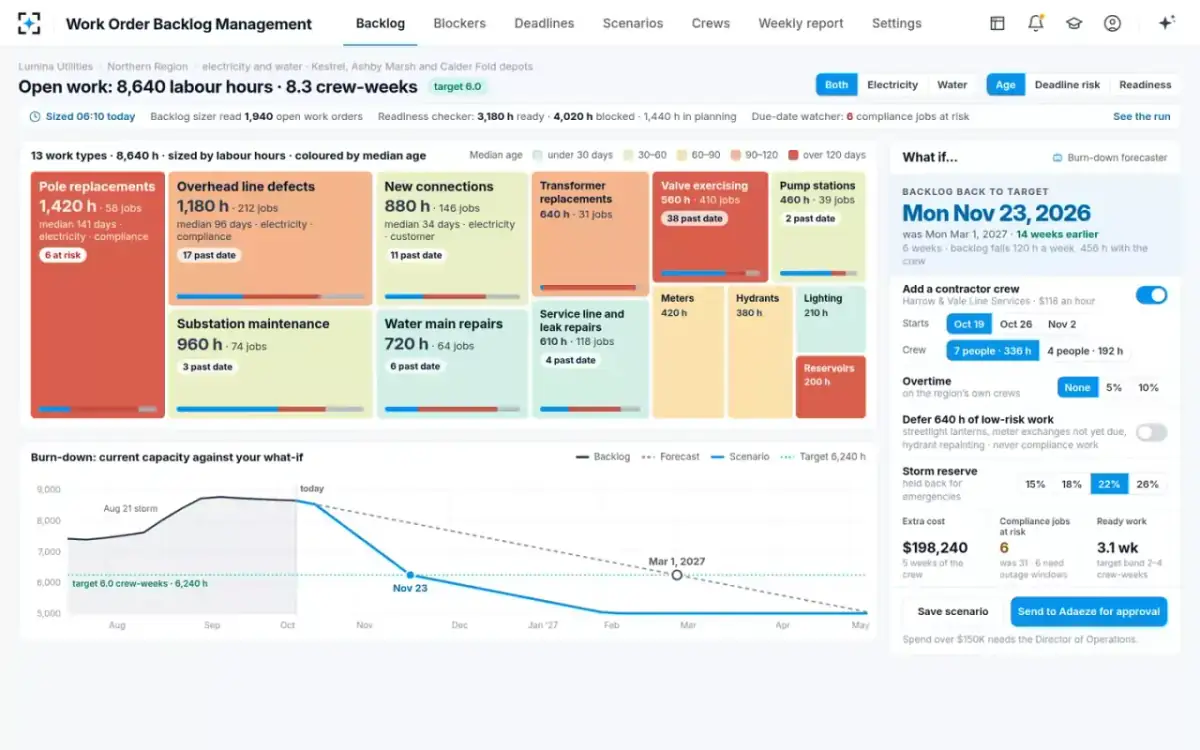Open the Blockers tab
The height and width of the screenshot is (750, 1200).
coord(459,23)
